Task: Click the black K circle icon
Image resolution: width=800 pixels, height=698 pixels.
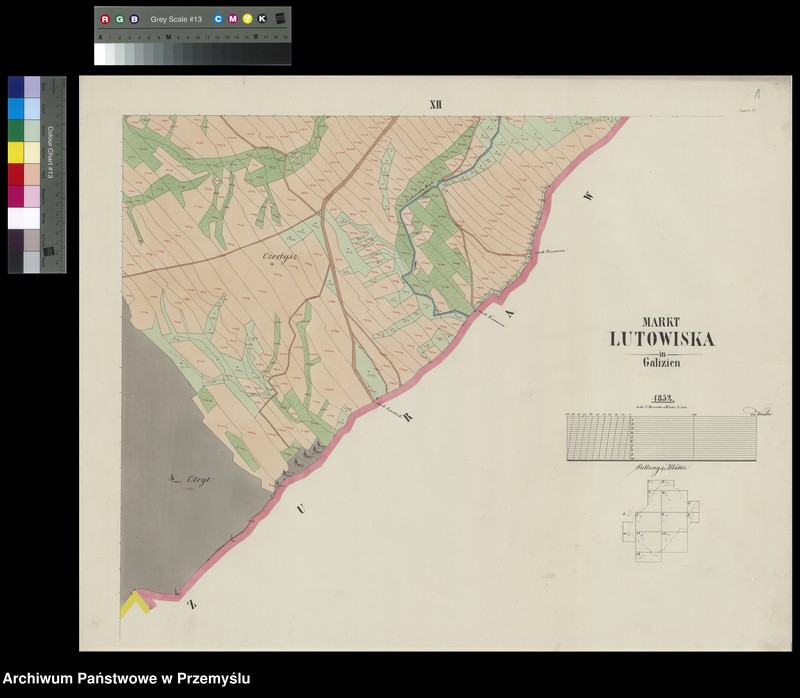Action: tap(262, 19)
